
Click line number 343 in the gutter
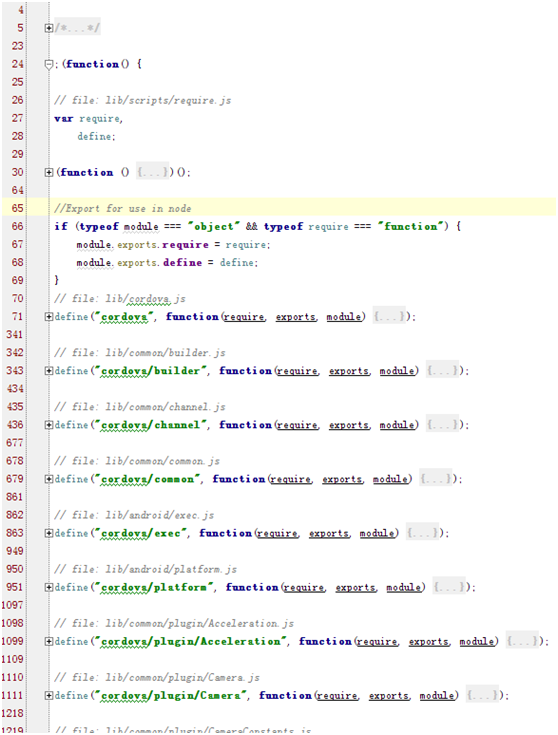pyautogui.click(x=15, y=370)
